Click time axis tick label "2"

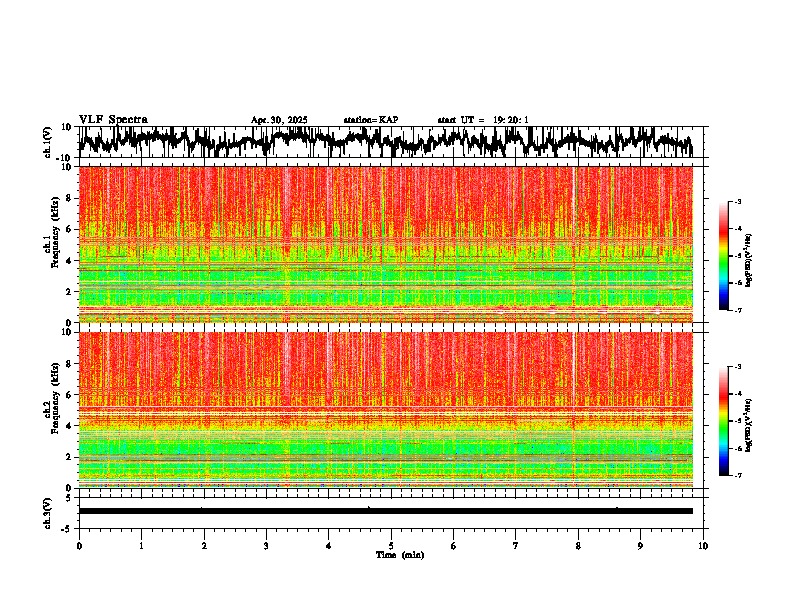(x=204, y=546)
